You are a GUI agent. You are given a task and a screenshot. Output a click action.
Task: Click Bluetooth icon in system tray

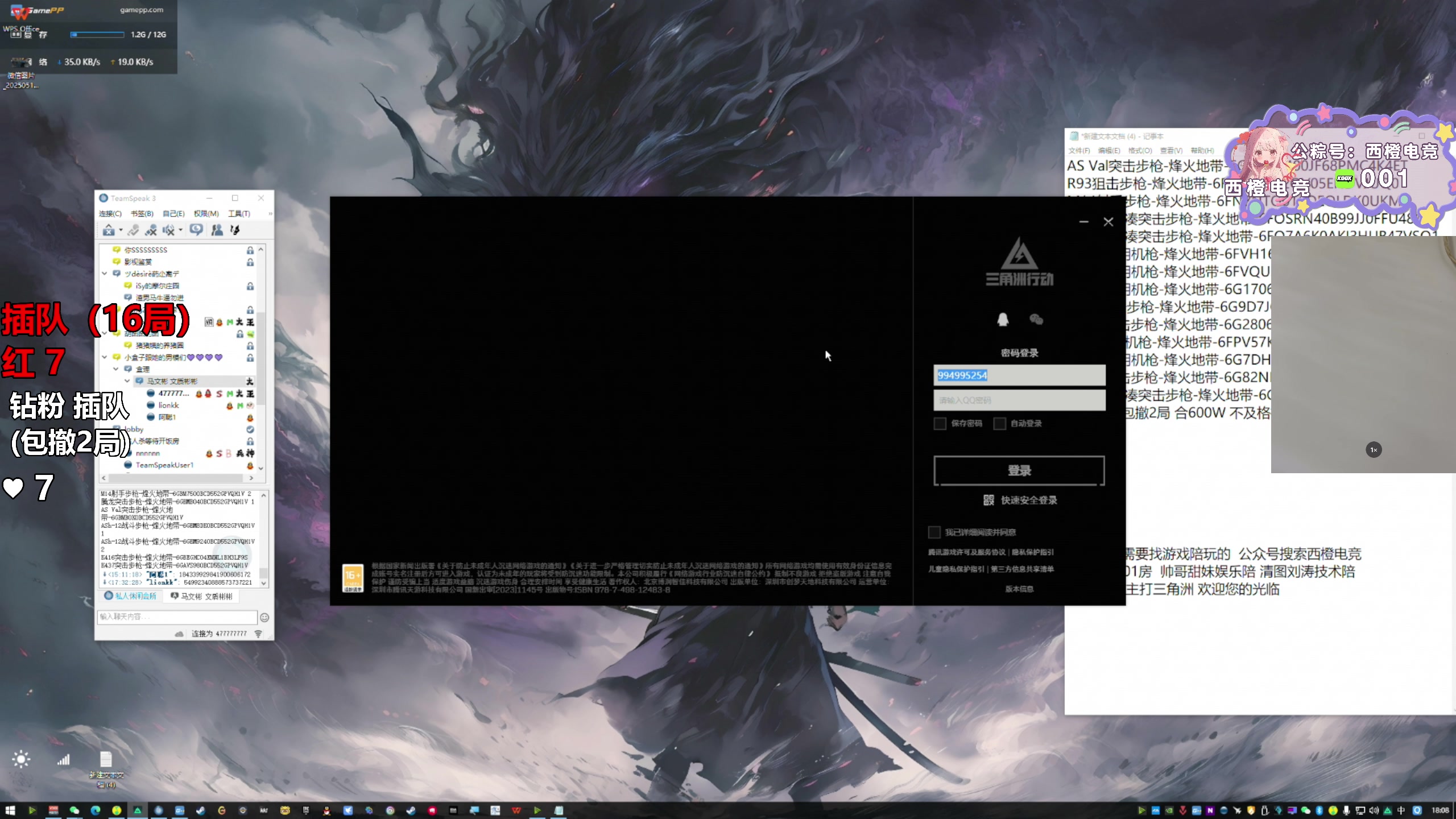tap(1319, 810)
